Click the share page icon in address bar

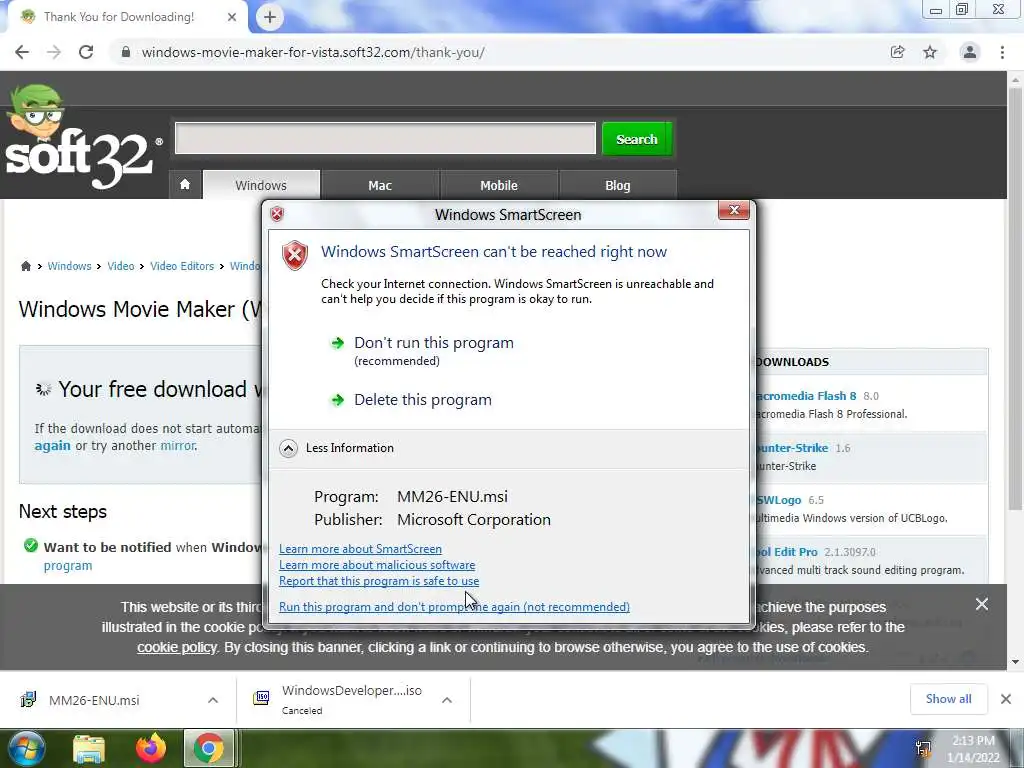tap(897, 52)
